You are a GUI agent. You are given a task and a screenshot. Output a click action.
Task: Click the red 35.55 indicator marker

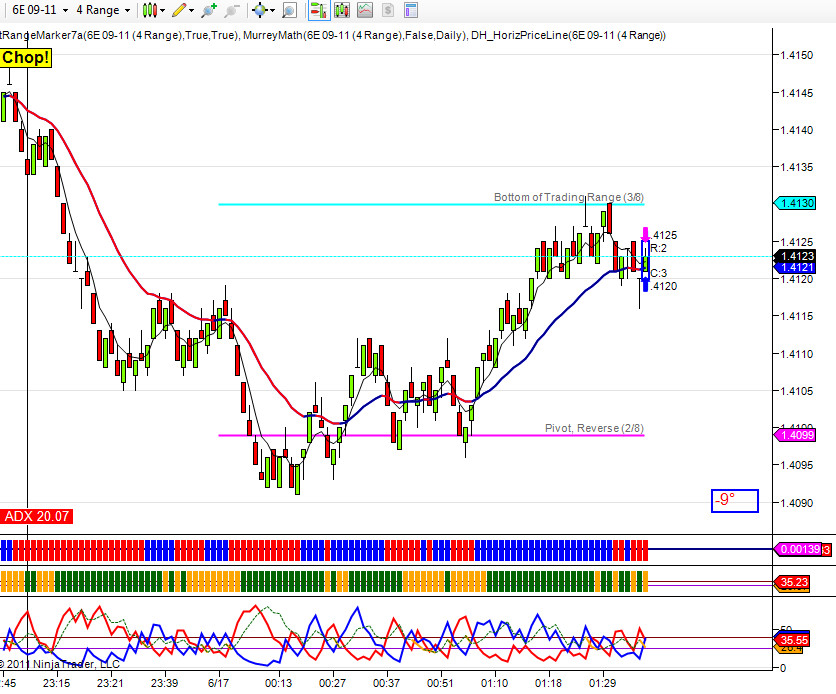793,640
